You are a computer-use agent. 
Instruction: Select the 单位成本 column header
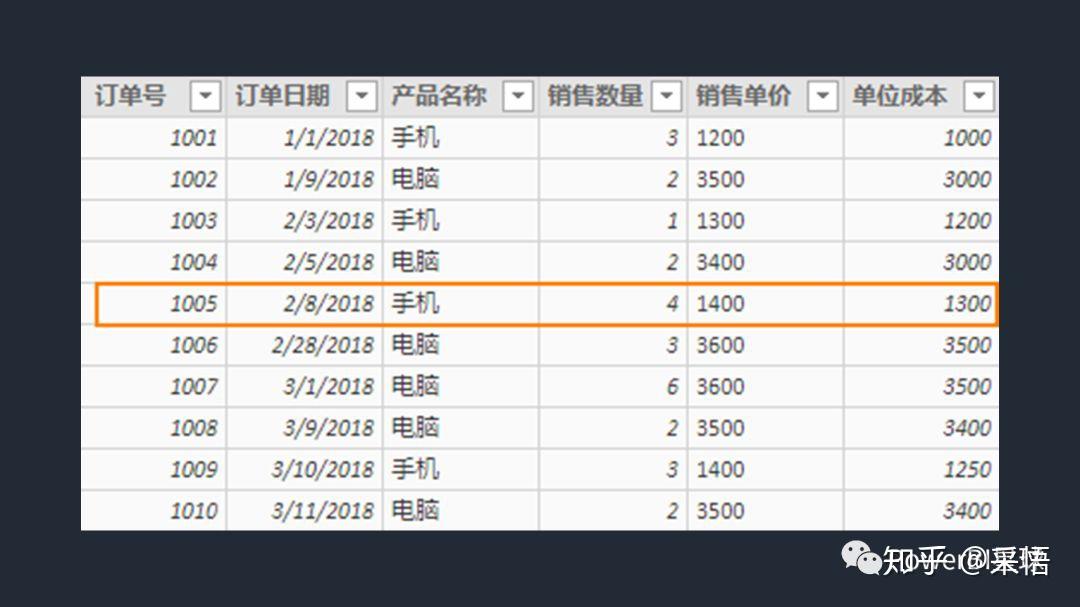click(x=899, y=97)
